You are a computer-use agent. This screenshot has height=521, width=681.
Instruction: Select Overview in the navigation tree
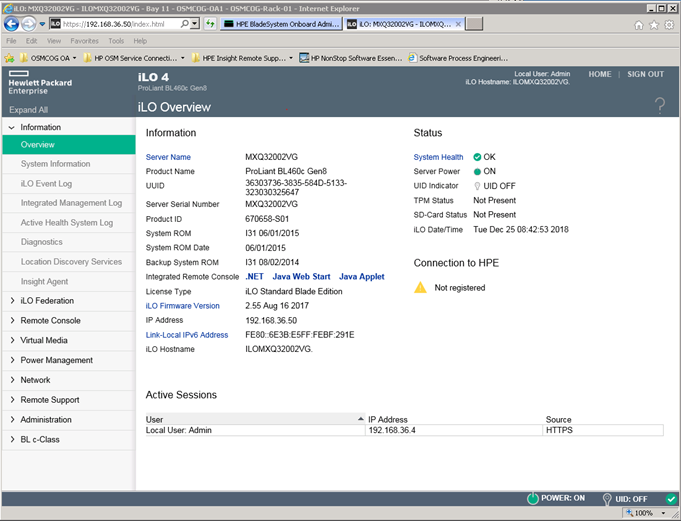(69, 145)
